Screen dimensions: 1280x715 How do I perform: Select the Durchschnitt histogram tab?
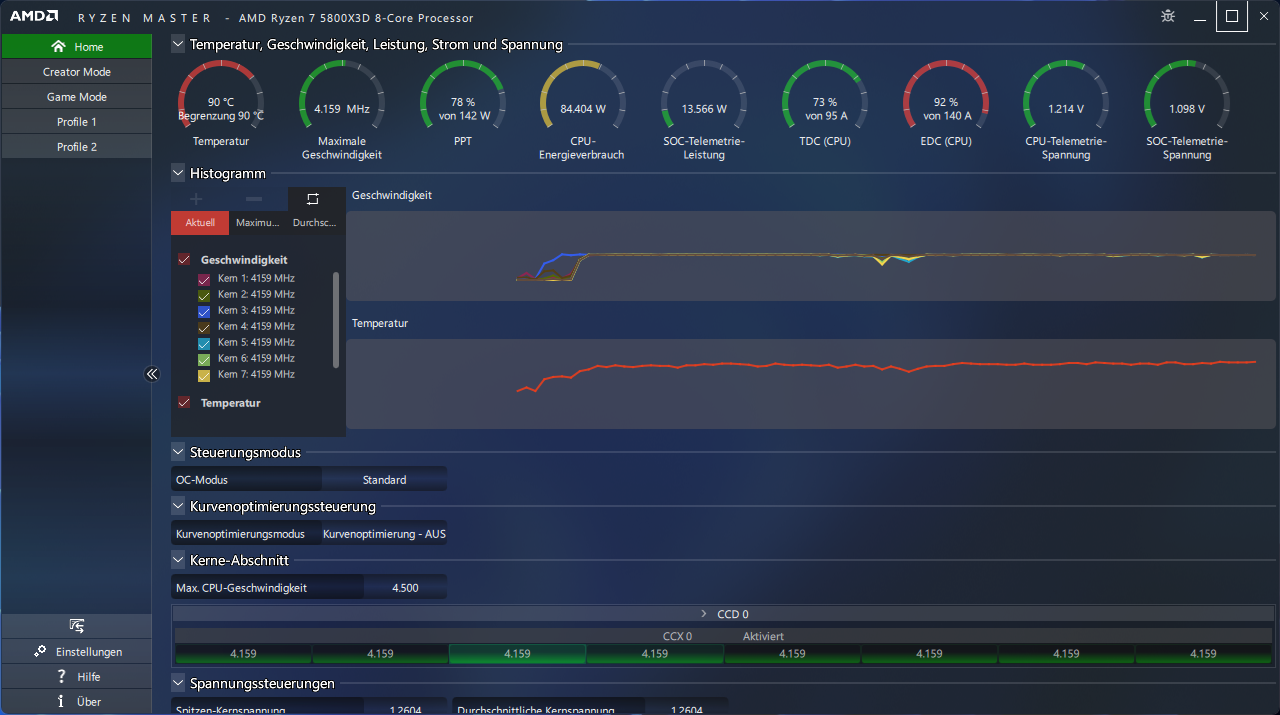click(x=315, y=222)
